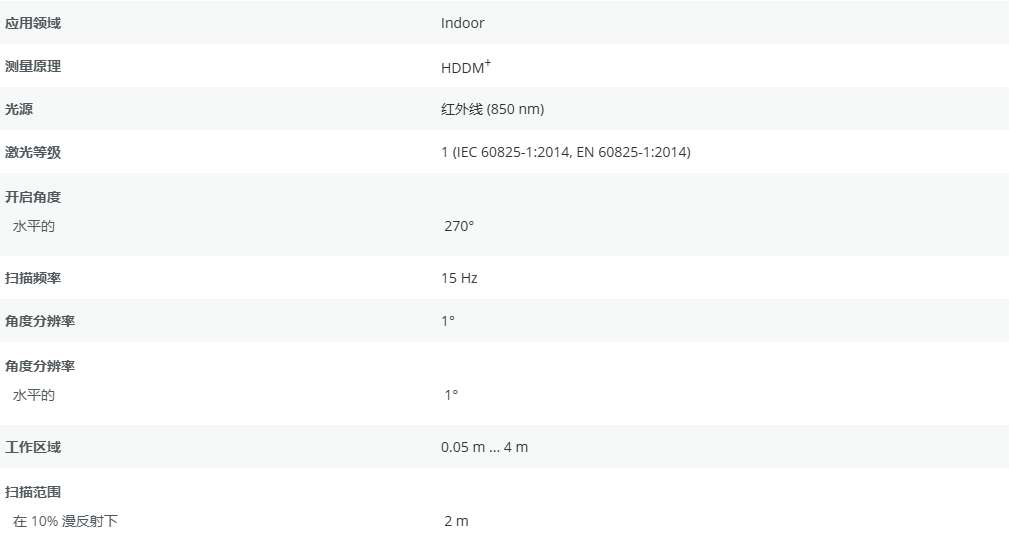Select the 红外线 (850 nm) value
Viewport: 1009px width, 537px height.
pos(492,109)
